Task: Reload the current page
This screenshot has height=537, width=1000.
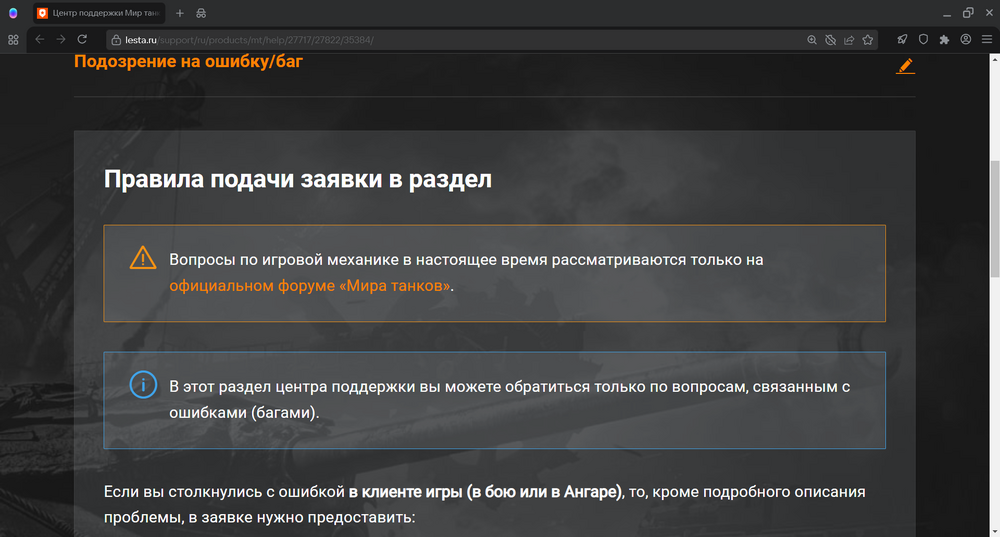Action: click(x=82, y=40)
